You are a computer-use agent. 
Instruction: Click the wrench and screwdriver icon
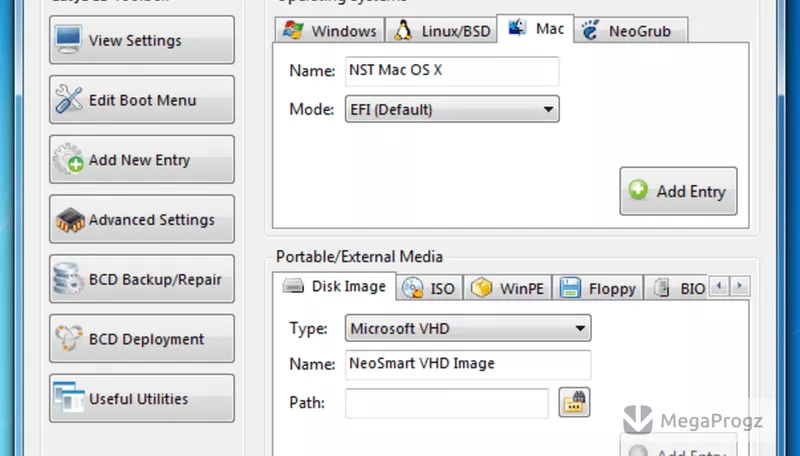coord(68,99)
